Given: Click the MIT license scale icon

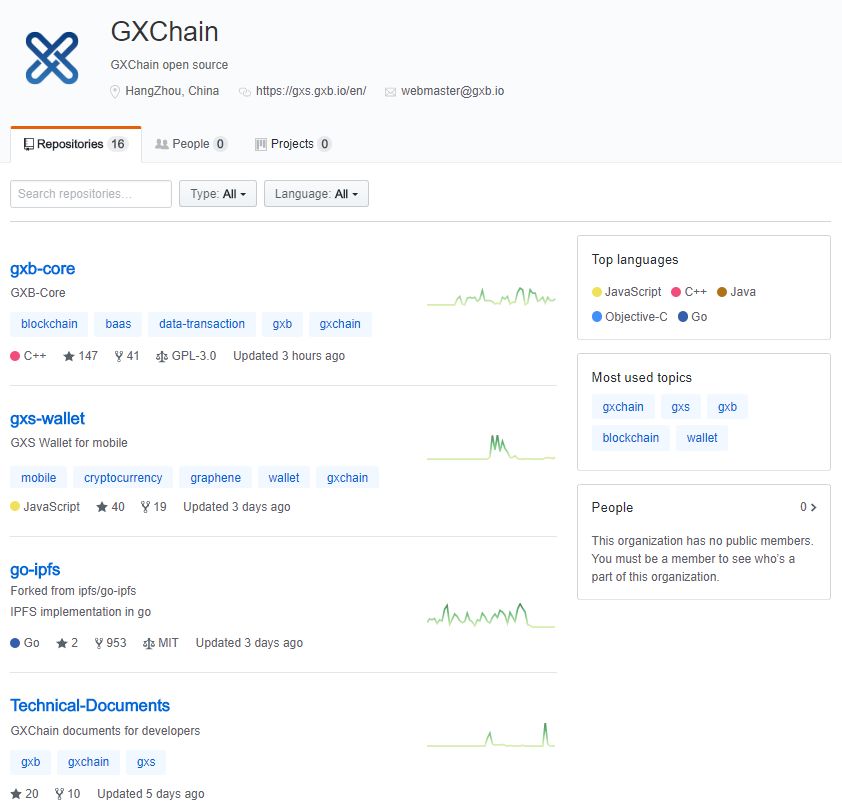Looking at the screenshot, I should [x=149, y=643].
